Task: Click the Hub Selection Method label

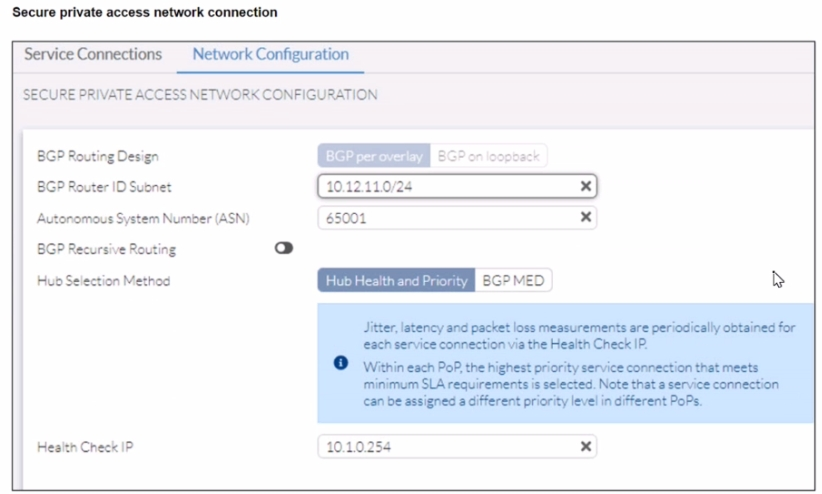Action: coord(103,281)
